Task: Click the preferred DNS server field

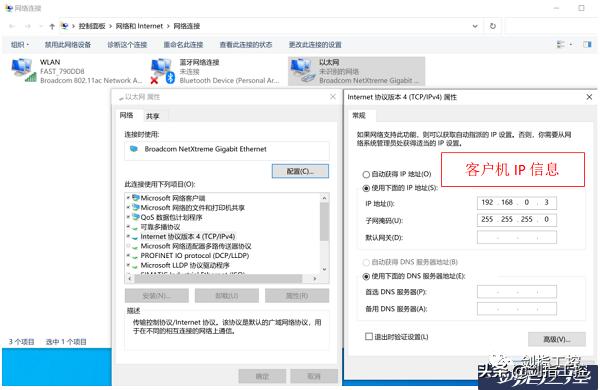Action: [517, 292]
